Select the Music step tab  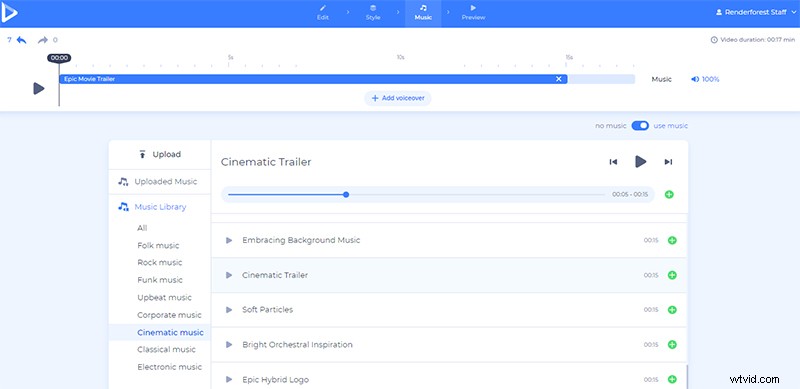coord(423,13)
